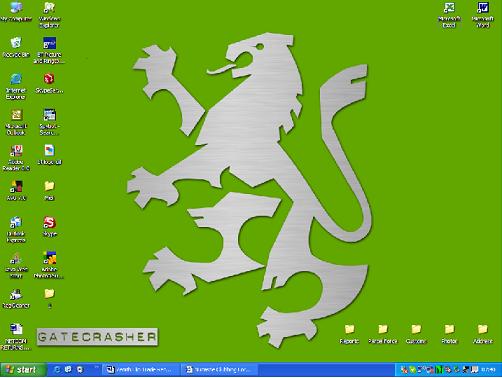Open the Parcel Force folder
Image resolution: width=502 pixels, height=378 pixels.
[x=383, y=334]
